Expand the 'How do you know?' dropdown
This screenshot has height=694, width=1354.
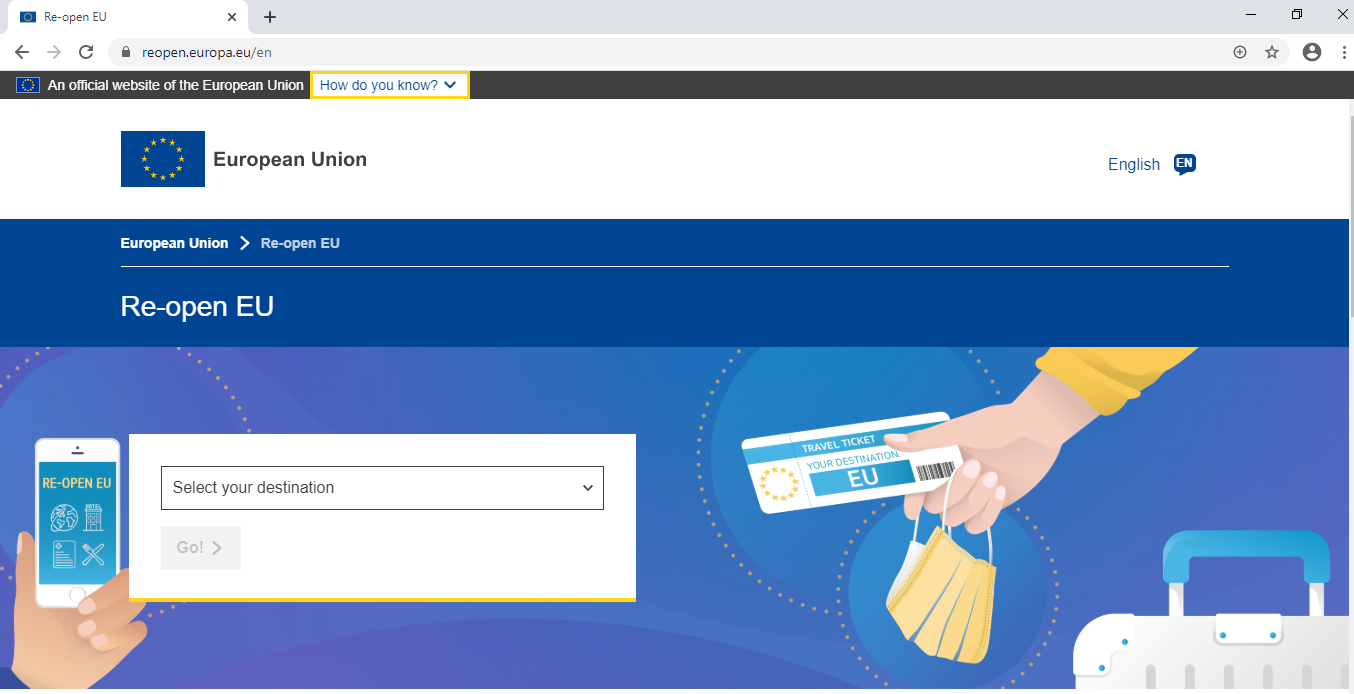389,85
